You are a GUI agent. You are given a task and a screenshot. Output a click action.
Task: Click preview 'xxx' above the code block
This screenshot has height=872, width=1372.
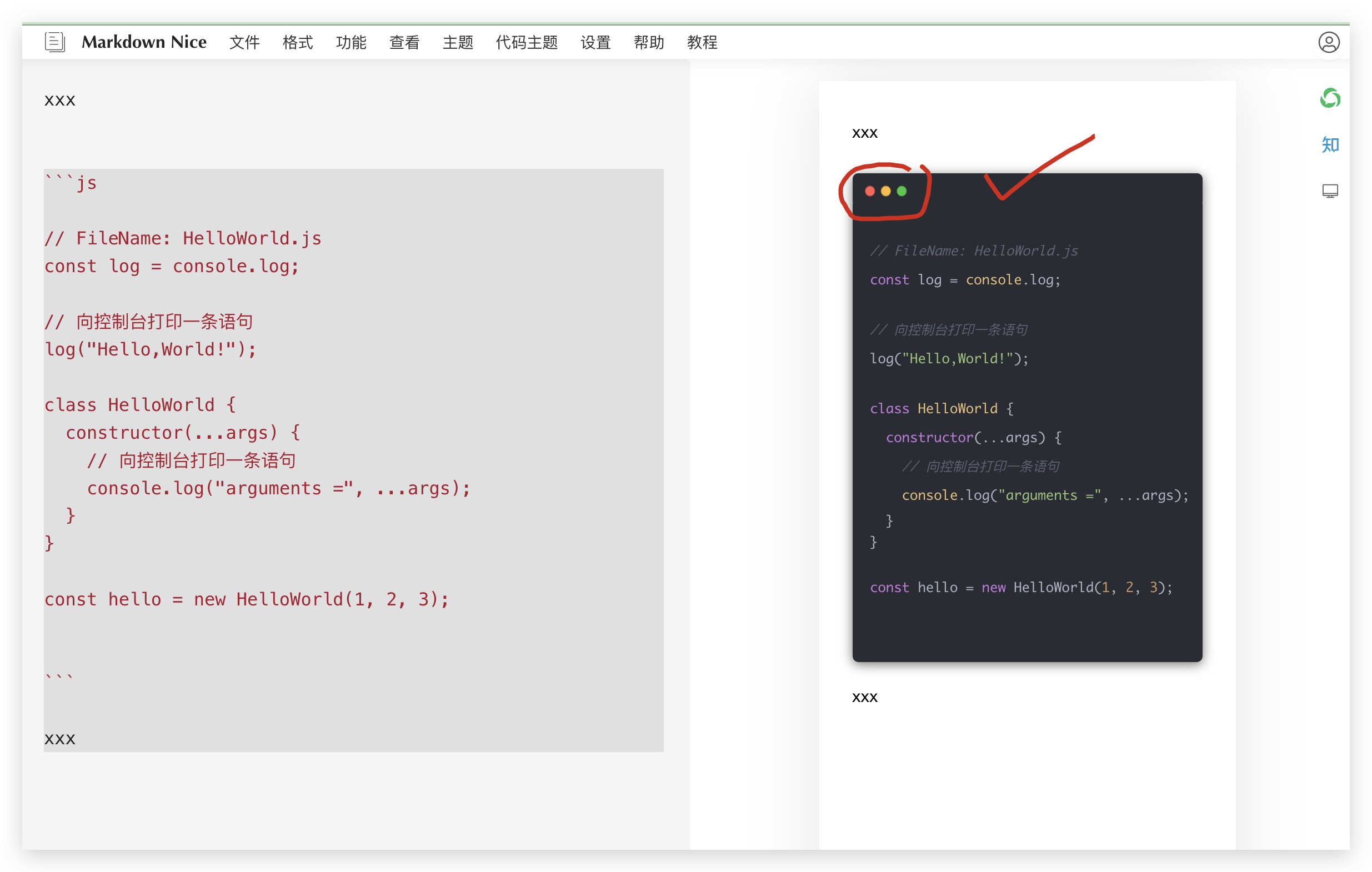[x=864, y=133]
